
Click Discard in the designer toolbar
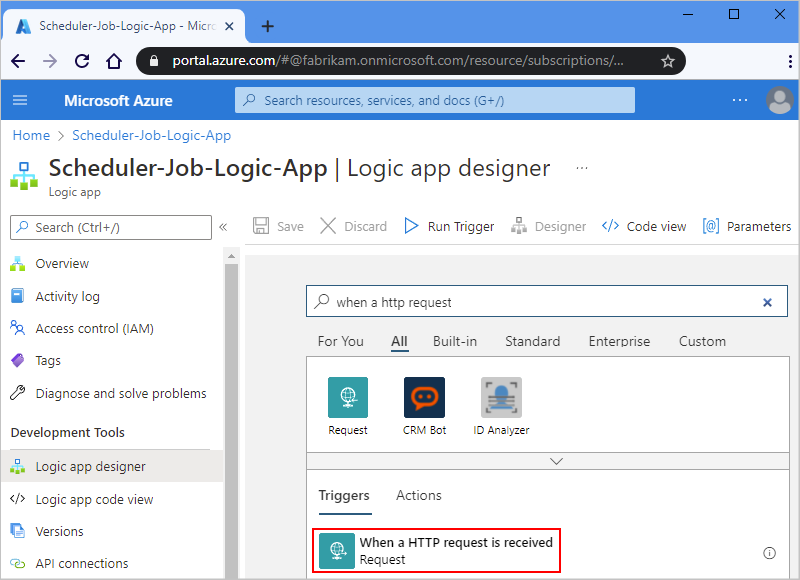pyautogui.click(x=354, y=226)
